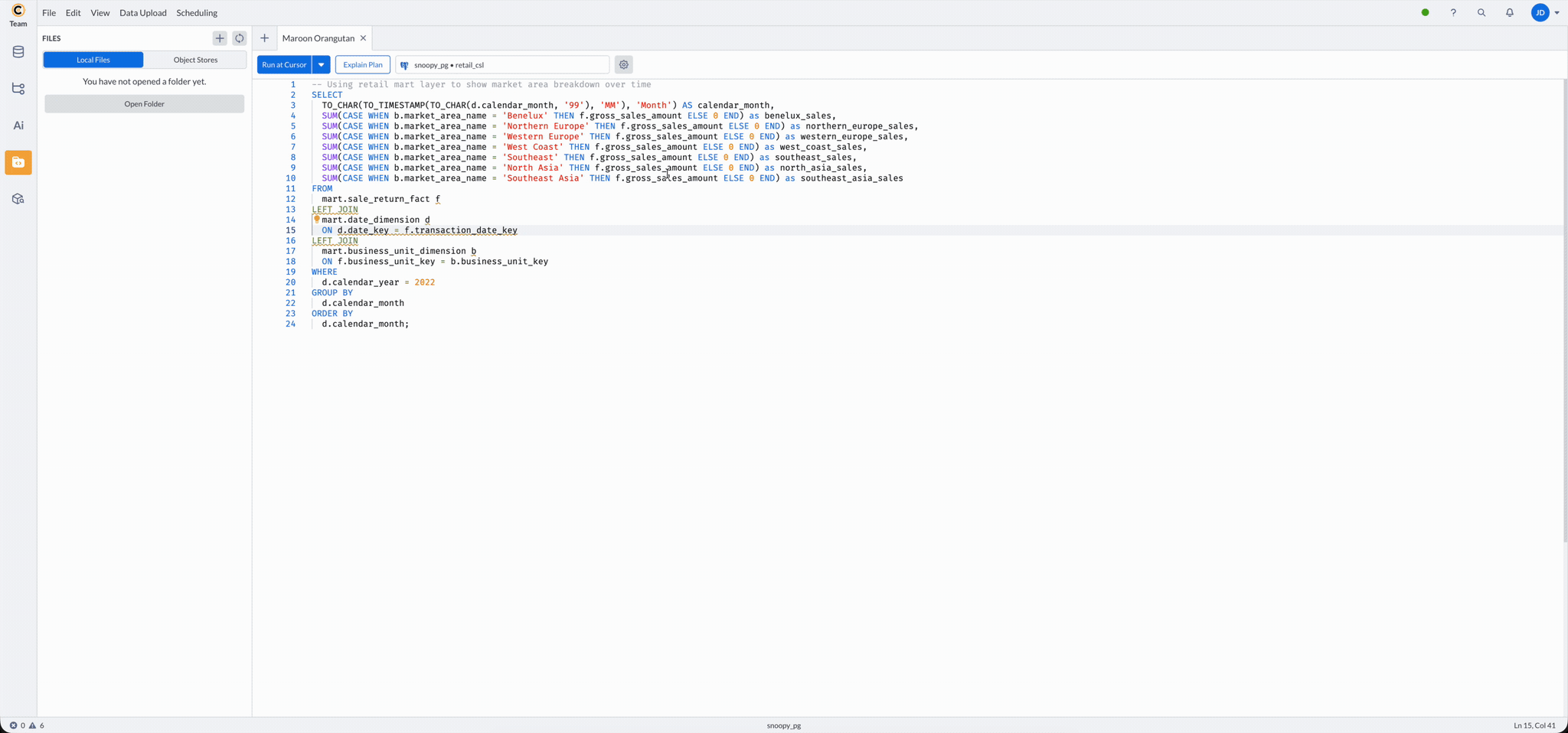Viewport: 1568px width, 733px height.
Task: Switch to Local Files view
Action: 93,60
